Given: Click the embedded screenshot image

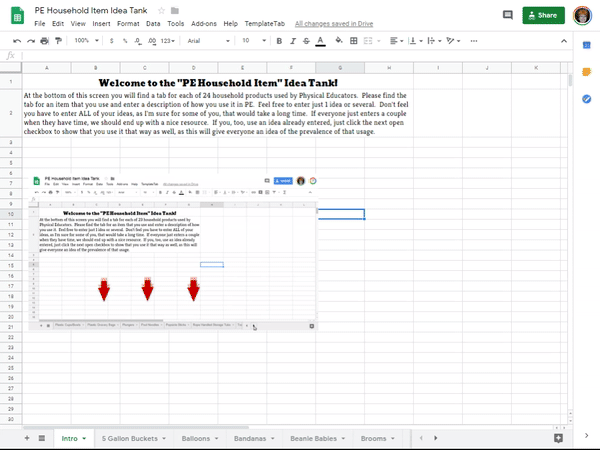Looking at the screenshot, I should click(x=173, y=252).
